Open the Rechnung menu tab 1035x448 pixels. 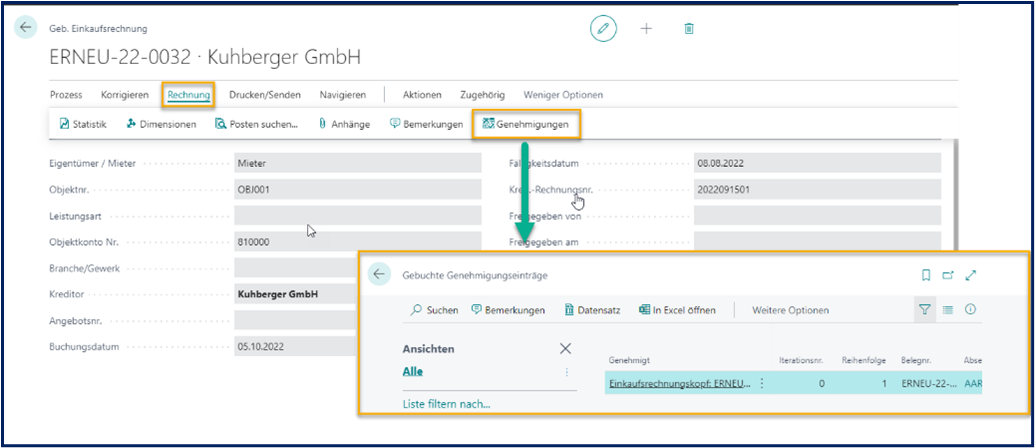pos(189,95)
